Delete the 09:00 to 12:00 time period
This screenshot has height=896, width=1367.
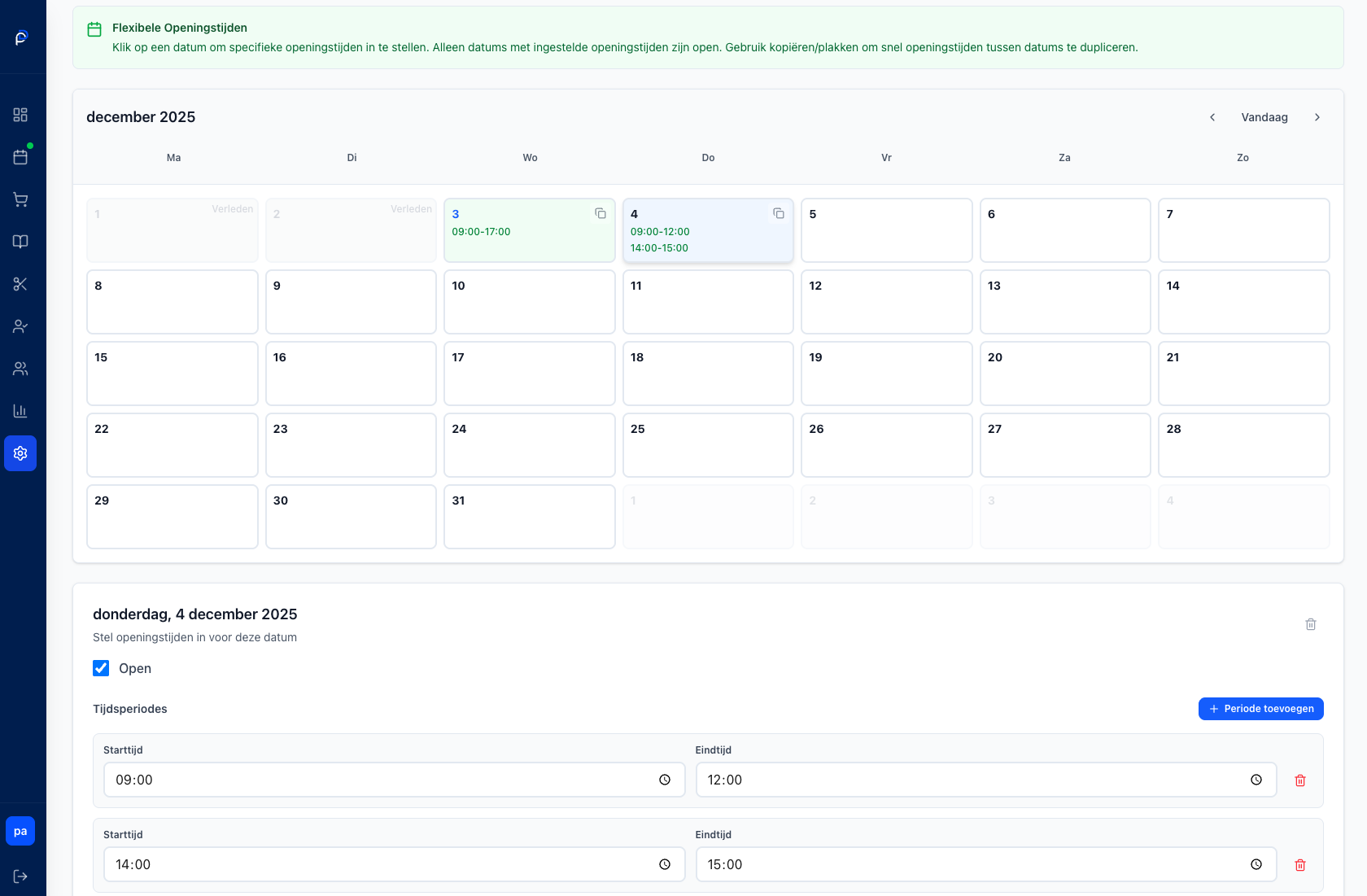tap(1300, 780)
